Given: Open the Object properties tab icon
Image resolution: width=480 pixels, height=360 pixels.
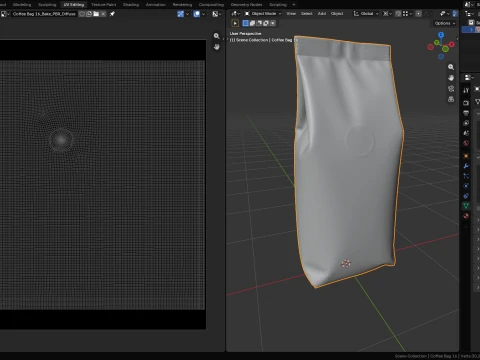Looking at the screenshot, I should pos(466,156).
